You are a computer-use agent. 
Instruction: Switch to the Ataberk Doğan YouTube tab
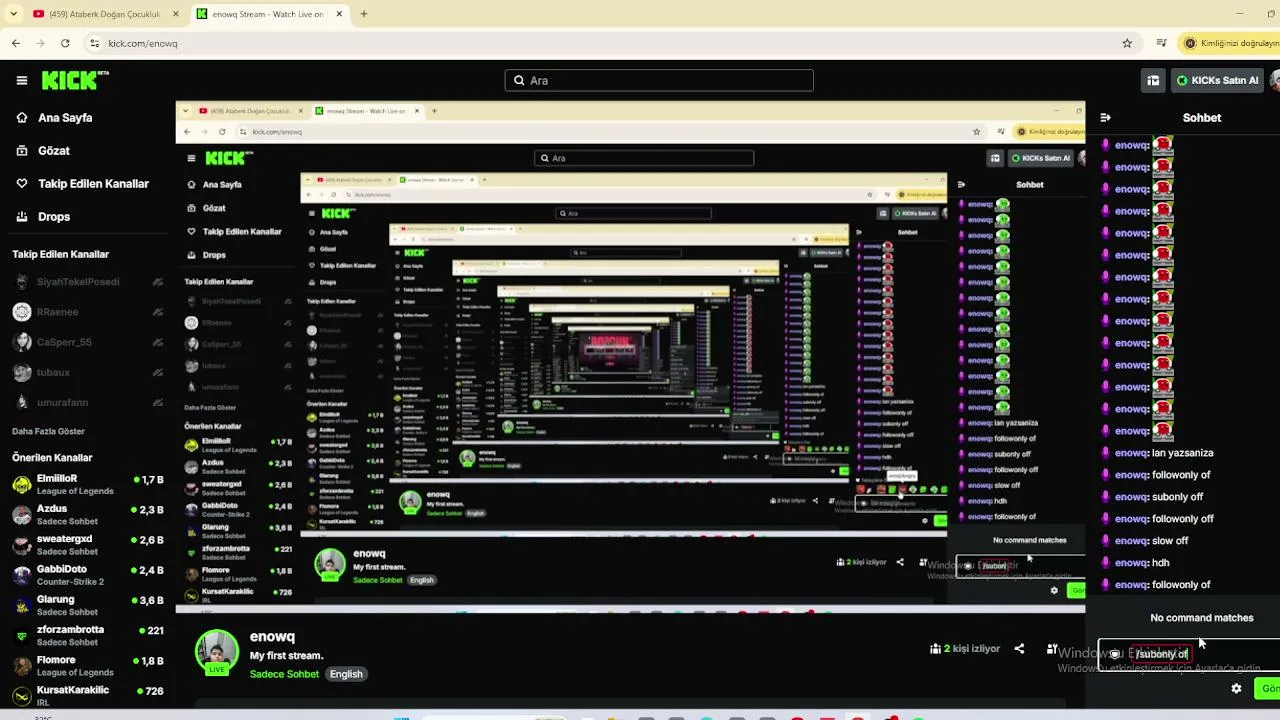pos(106,14)
